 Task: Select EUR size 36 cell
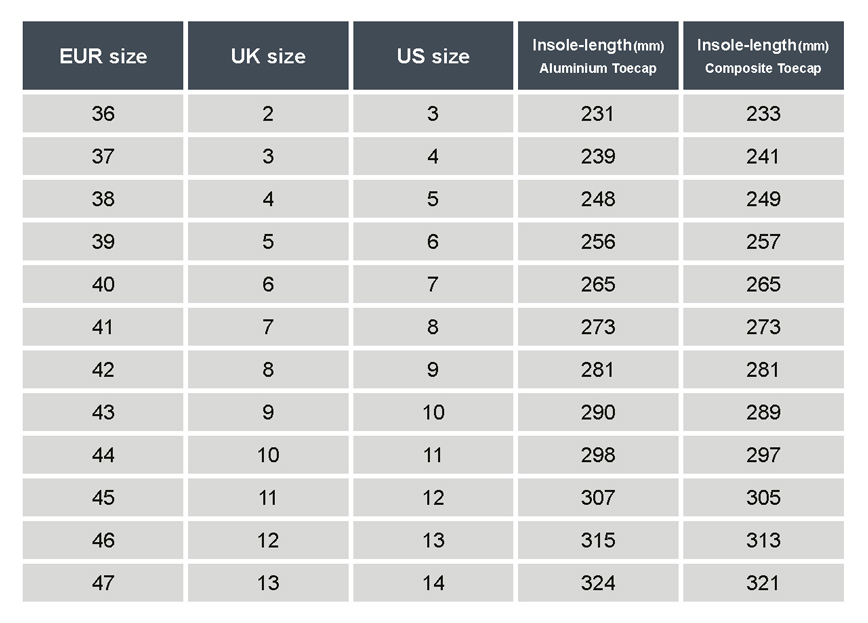[103, 114]
